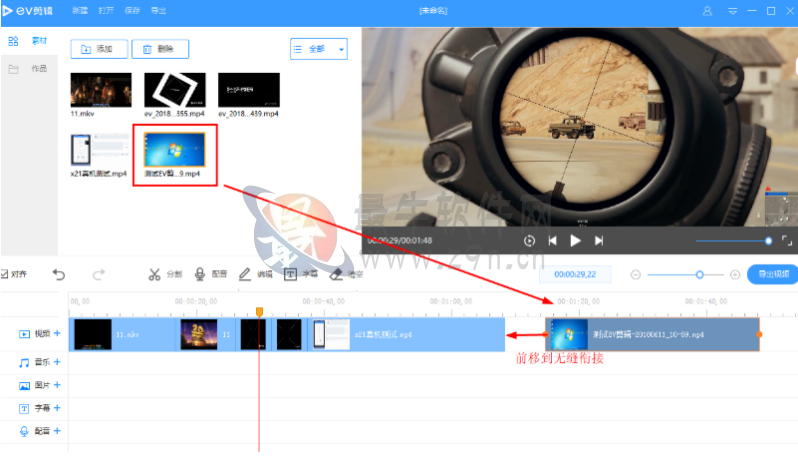This screenshot has height=467, width=798.
Task: Click the 00:01:20,00 ruler timestamp
Action: click(x=579, y=301)
